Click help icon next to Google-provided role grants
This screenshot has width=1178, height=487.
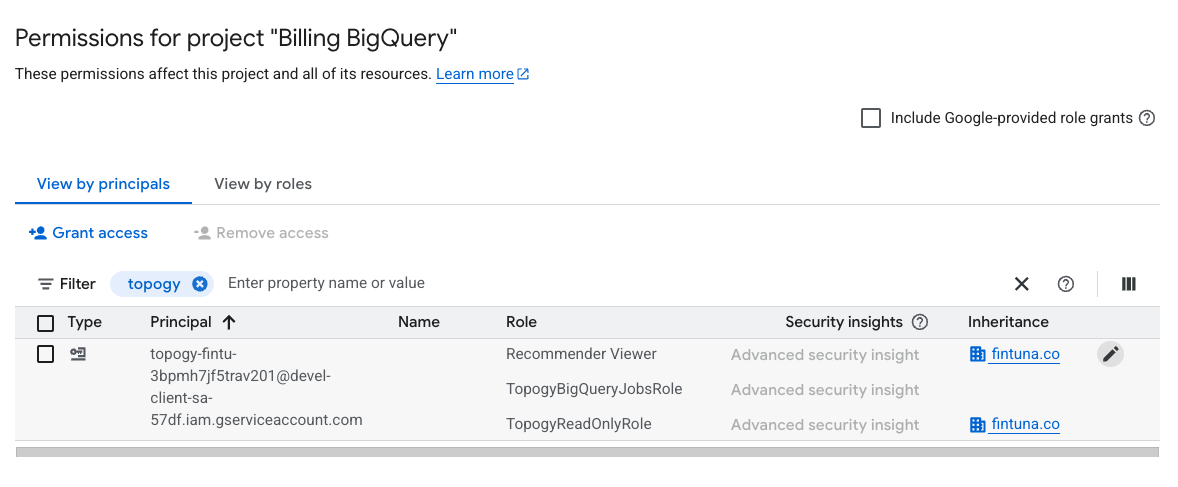(1146, 118)
